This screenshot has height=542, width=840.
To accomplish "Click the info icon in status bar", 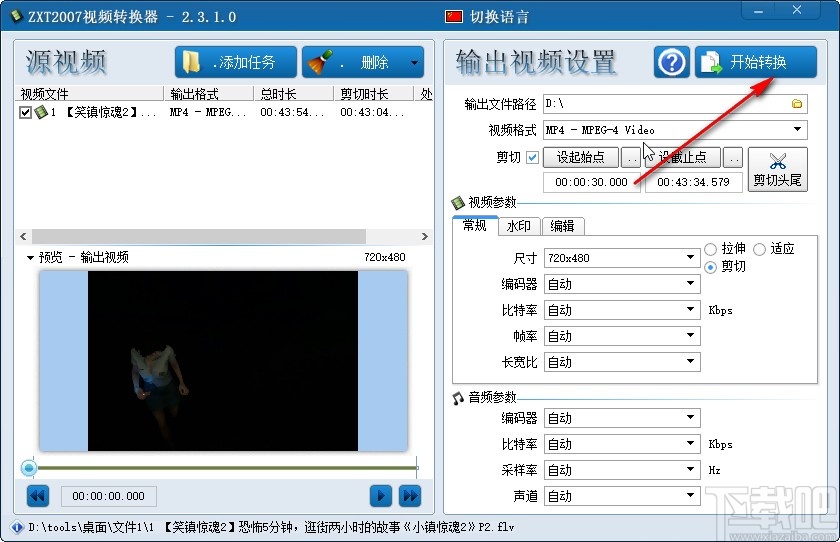I will tap(17, 528).
